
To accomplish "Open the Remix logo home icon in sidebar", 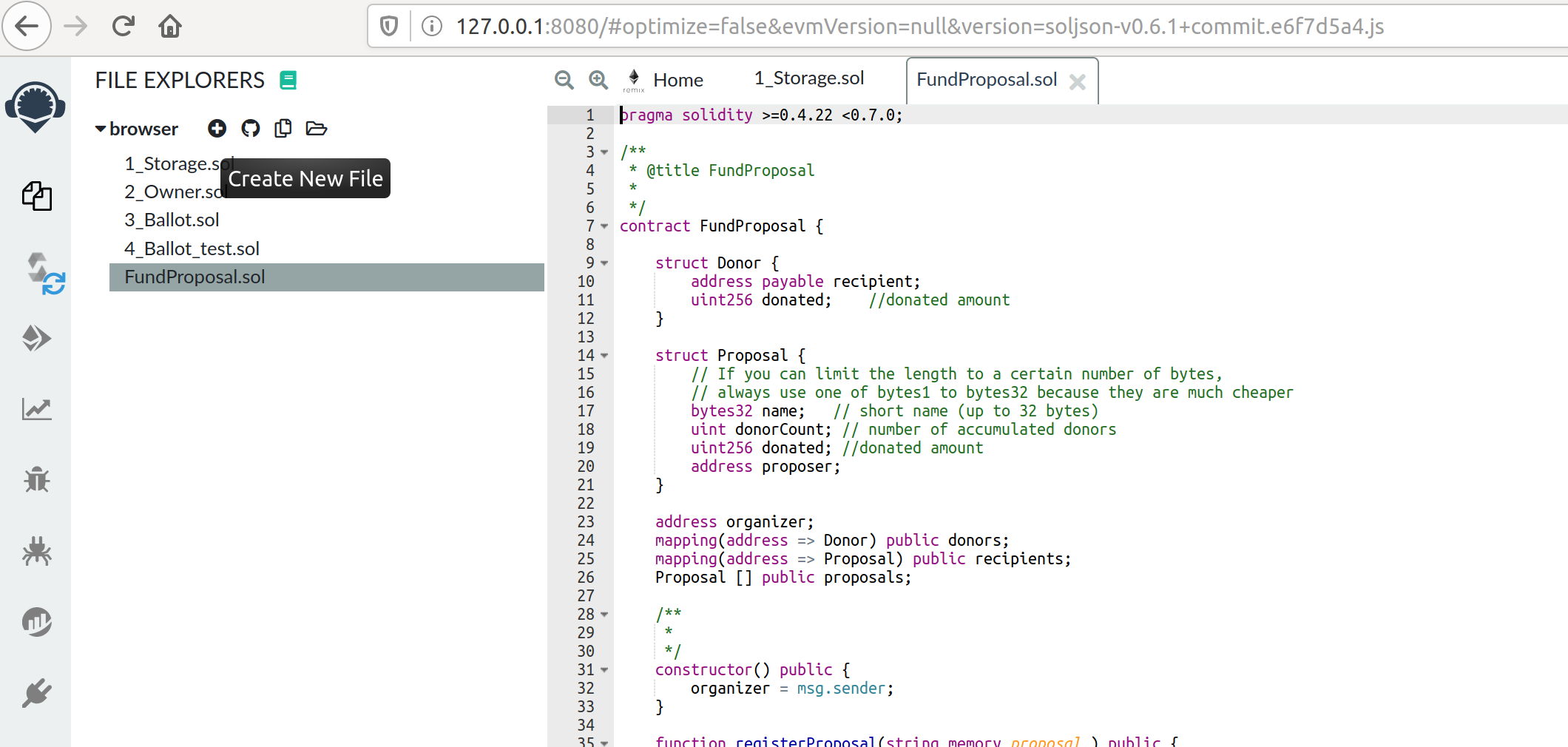I will pos(36,107).
